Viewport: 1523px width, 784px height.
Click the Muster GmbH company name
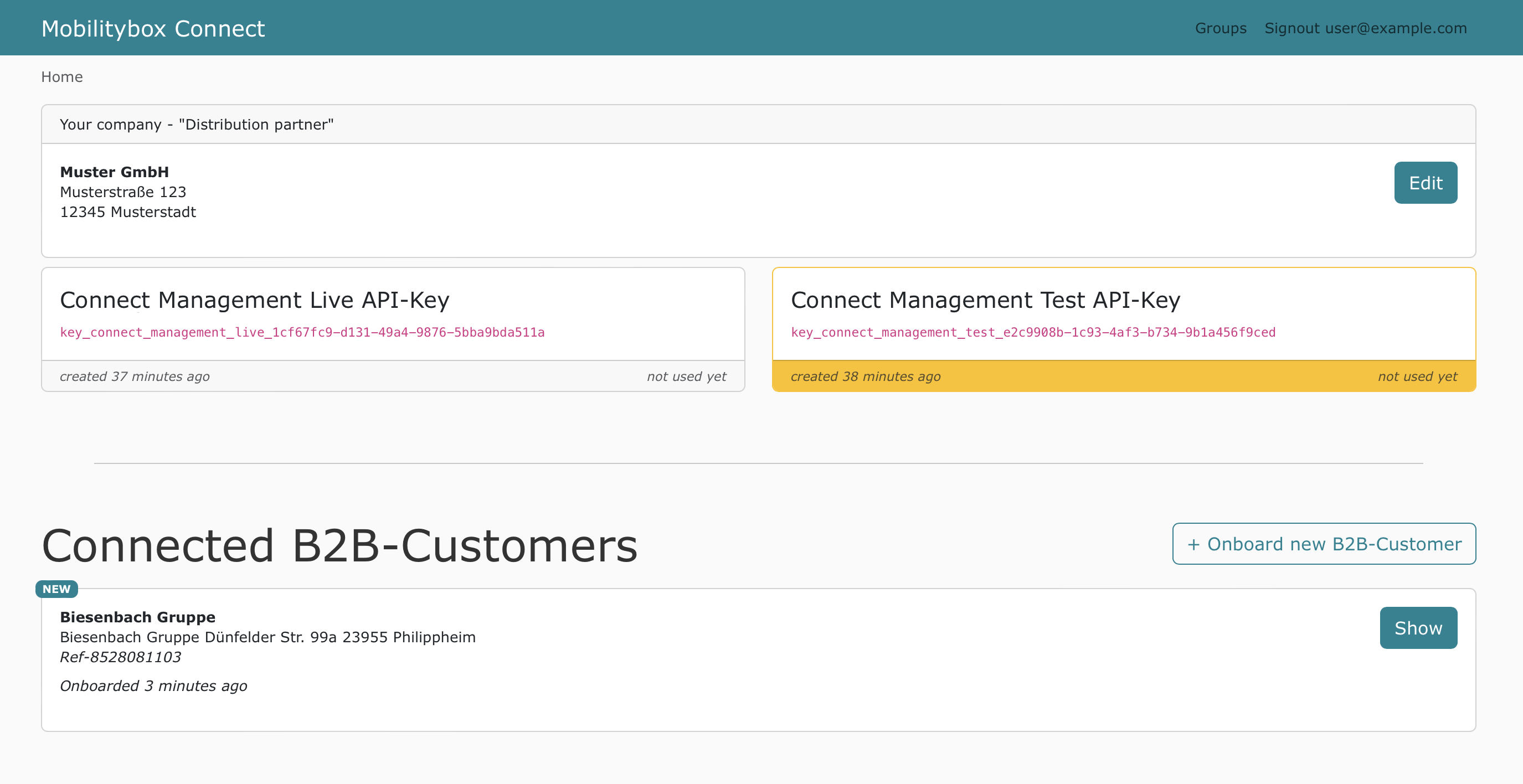pyautogui.click(x=115, y=172)
